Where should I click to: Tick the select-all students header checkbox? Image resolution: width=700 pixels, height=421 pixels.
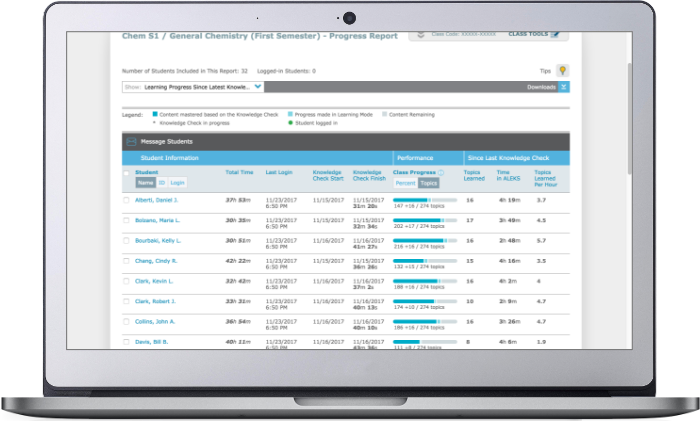pyautogui.click(x=126, y=173)
